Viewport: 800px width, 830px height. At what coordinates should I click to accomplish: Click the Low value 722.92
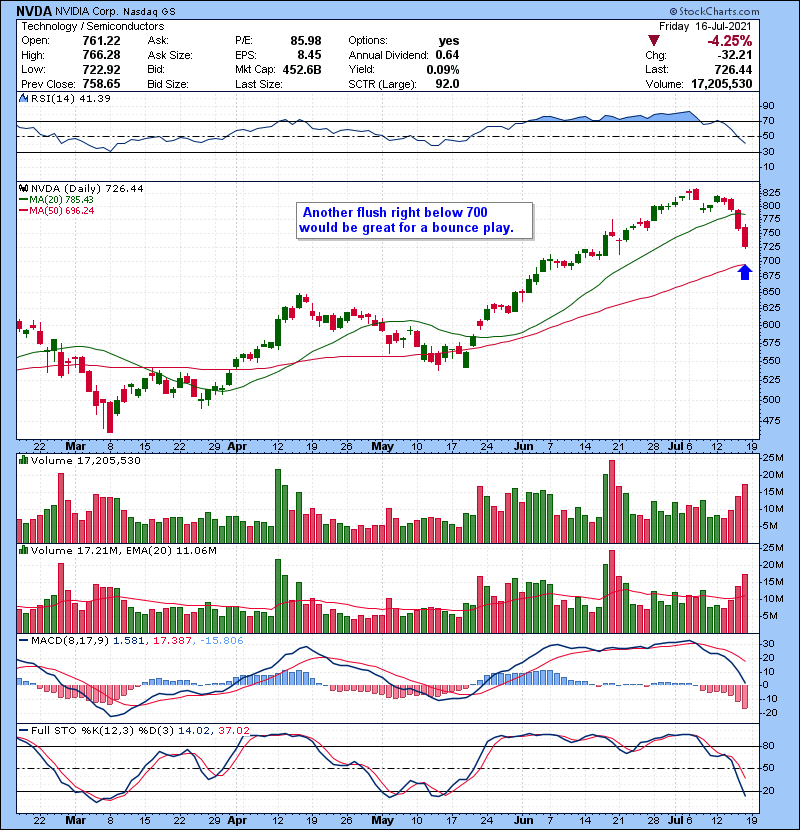pyautogui.click(x=101, y=69)
